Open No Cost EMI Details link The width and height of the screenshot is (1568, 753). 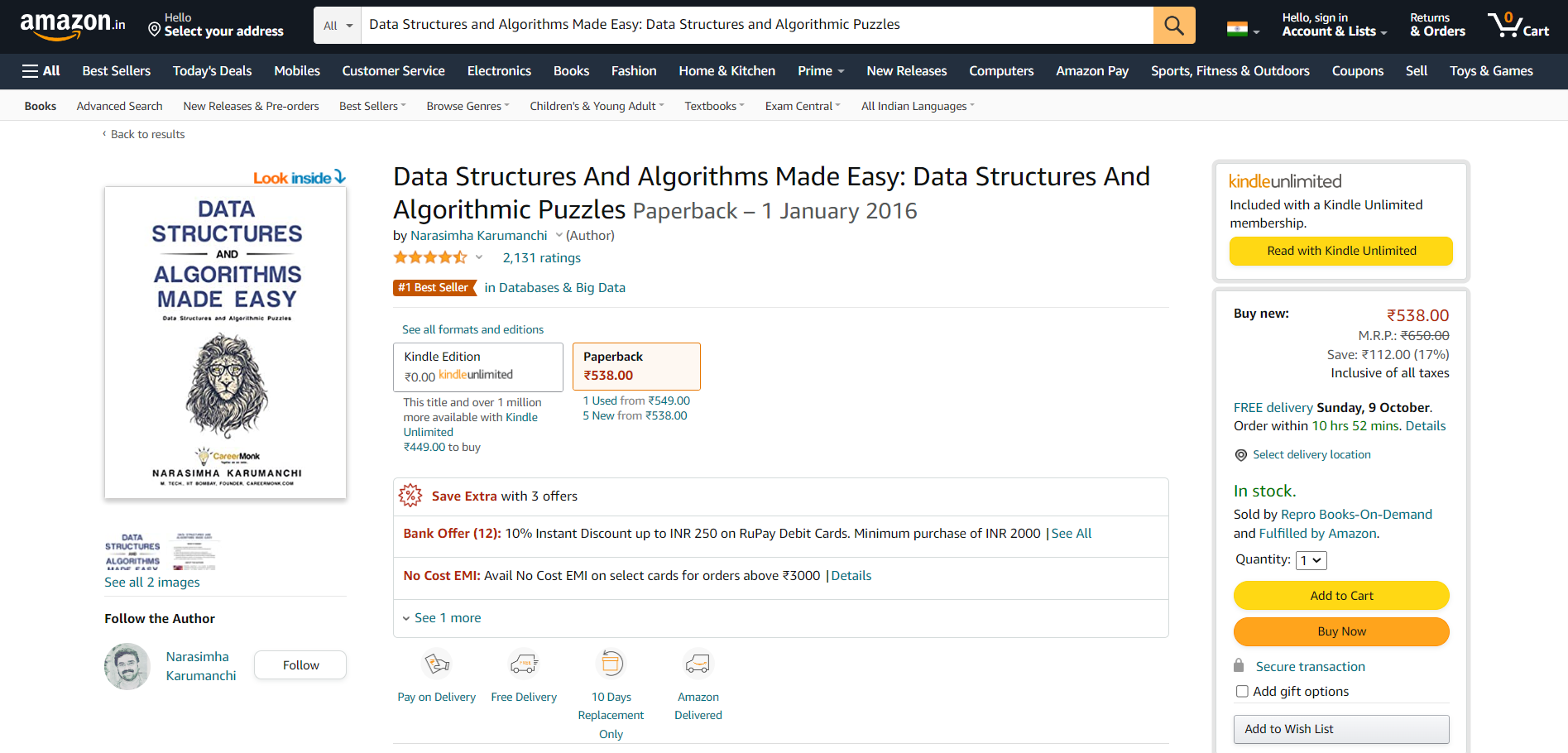(x=851, y=575)
